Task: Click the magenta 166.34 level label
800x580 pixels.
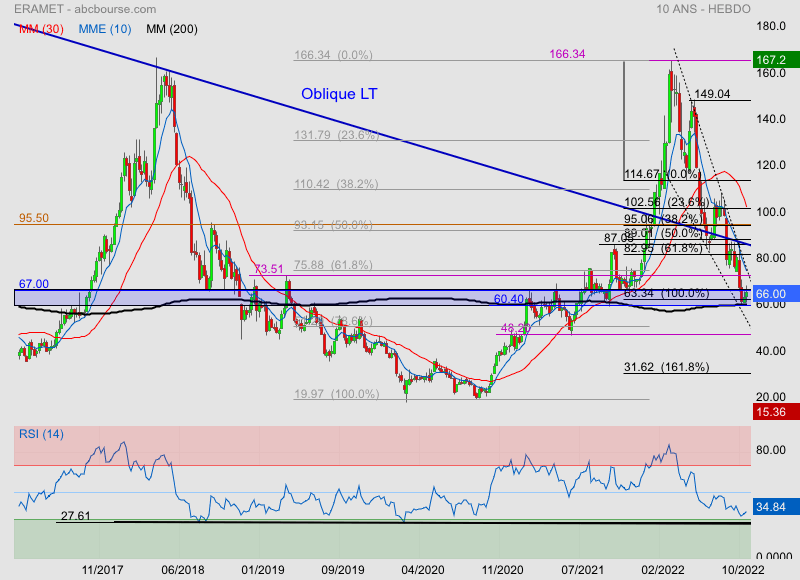Action: coord(567,54)
